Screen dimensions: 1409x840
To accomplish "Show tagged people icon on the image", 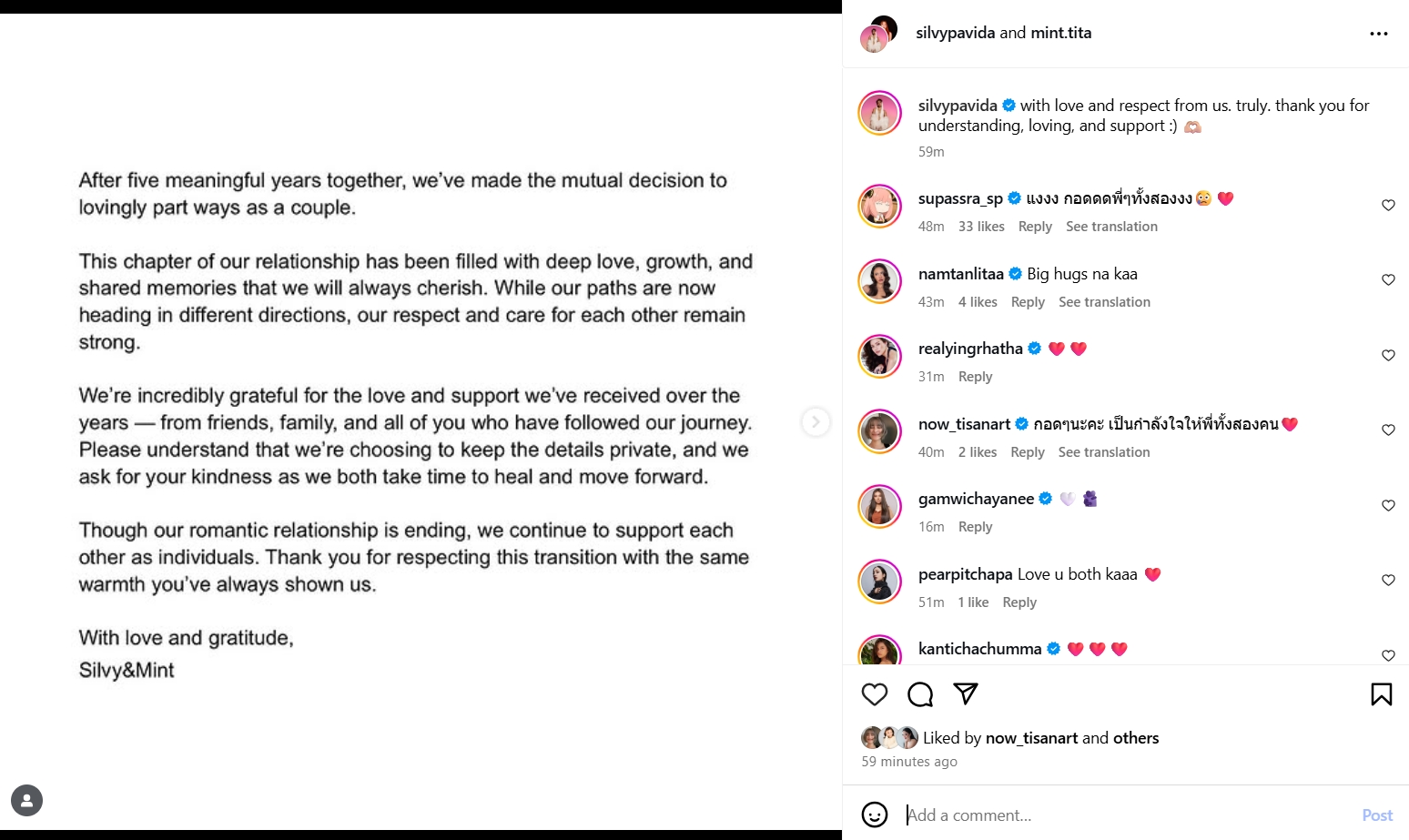I will pos(26,801).
